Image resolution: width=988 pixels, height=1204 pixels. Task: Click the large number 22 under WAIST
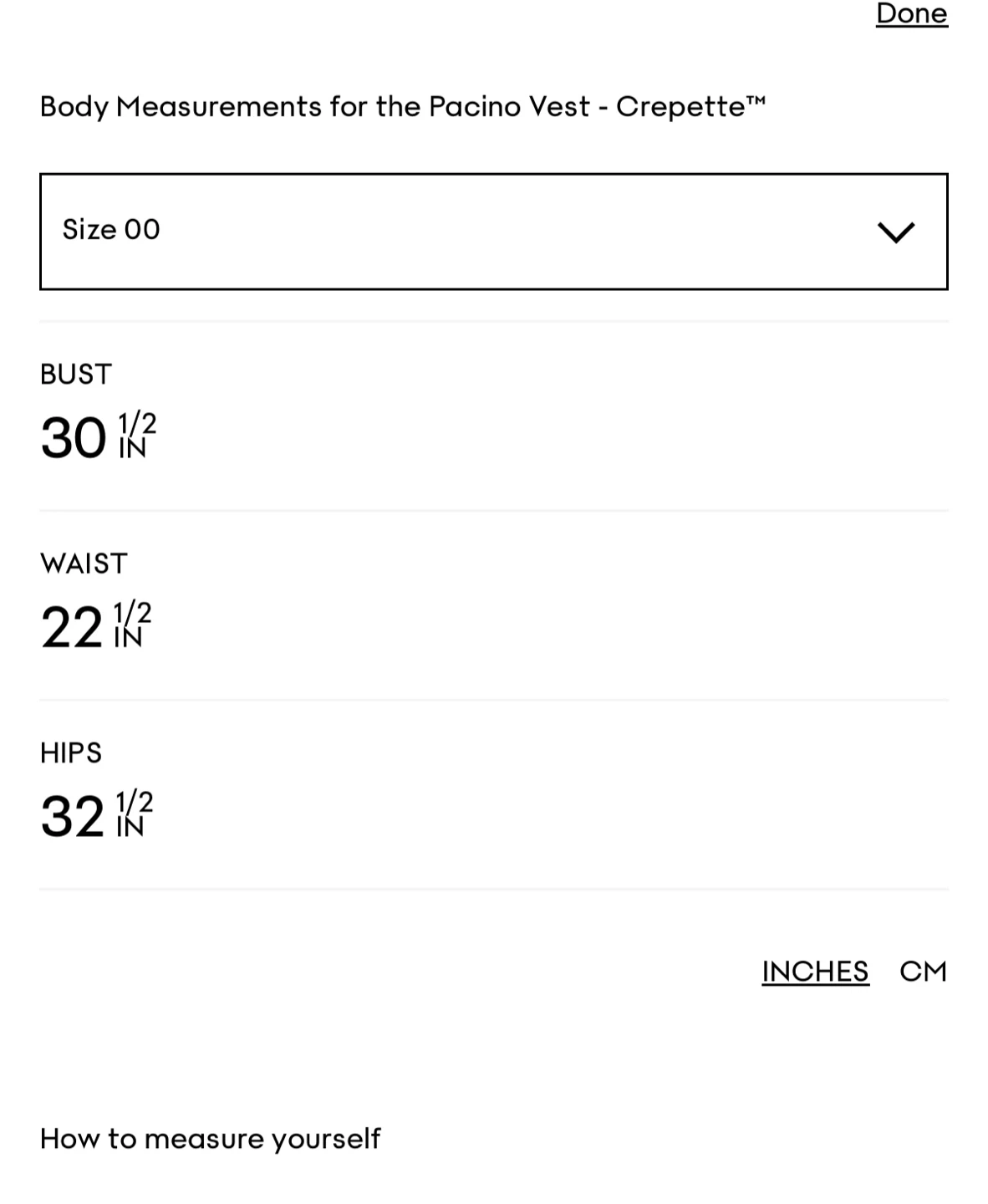coord(72,627)
